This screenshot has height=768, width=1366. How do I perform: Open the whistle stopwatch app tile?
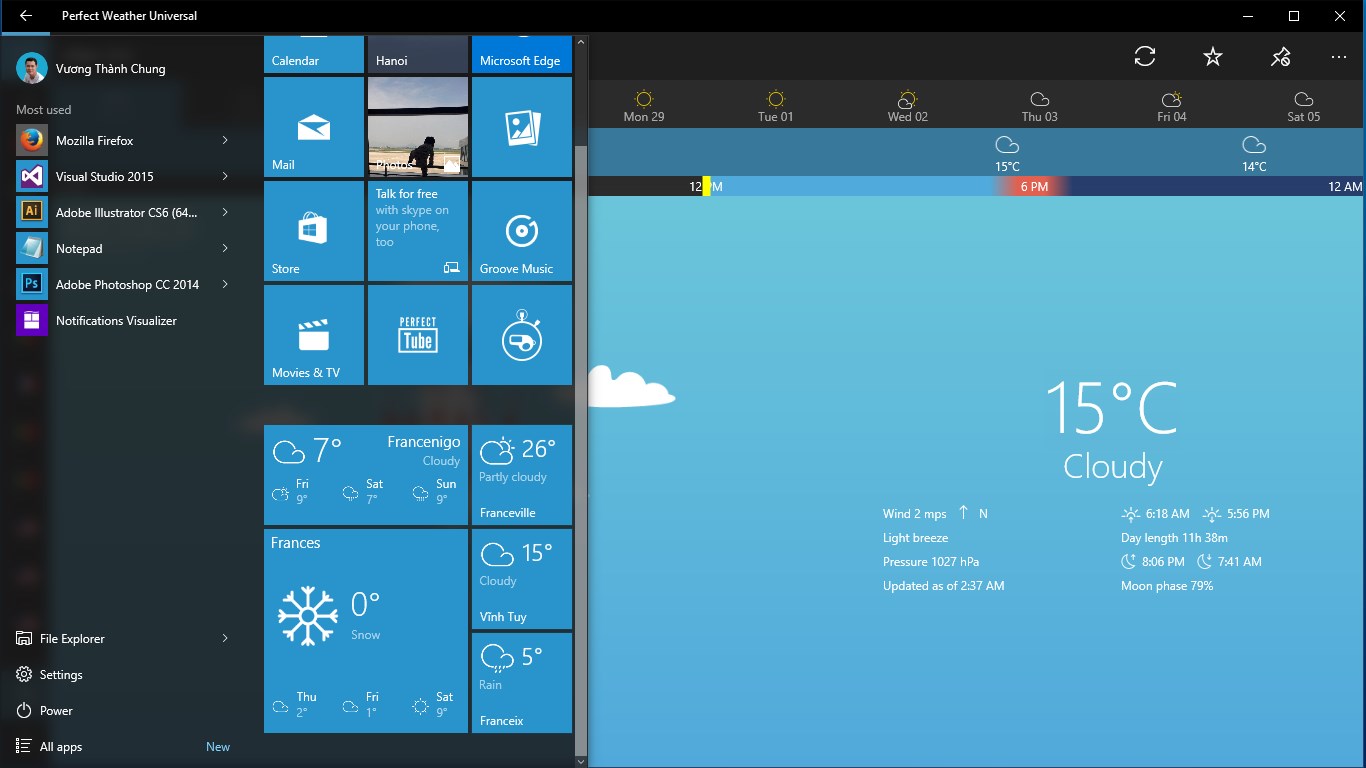(x=522, y=335)
